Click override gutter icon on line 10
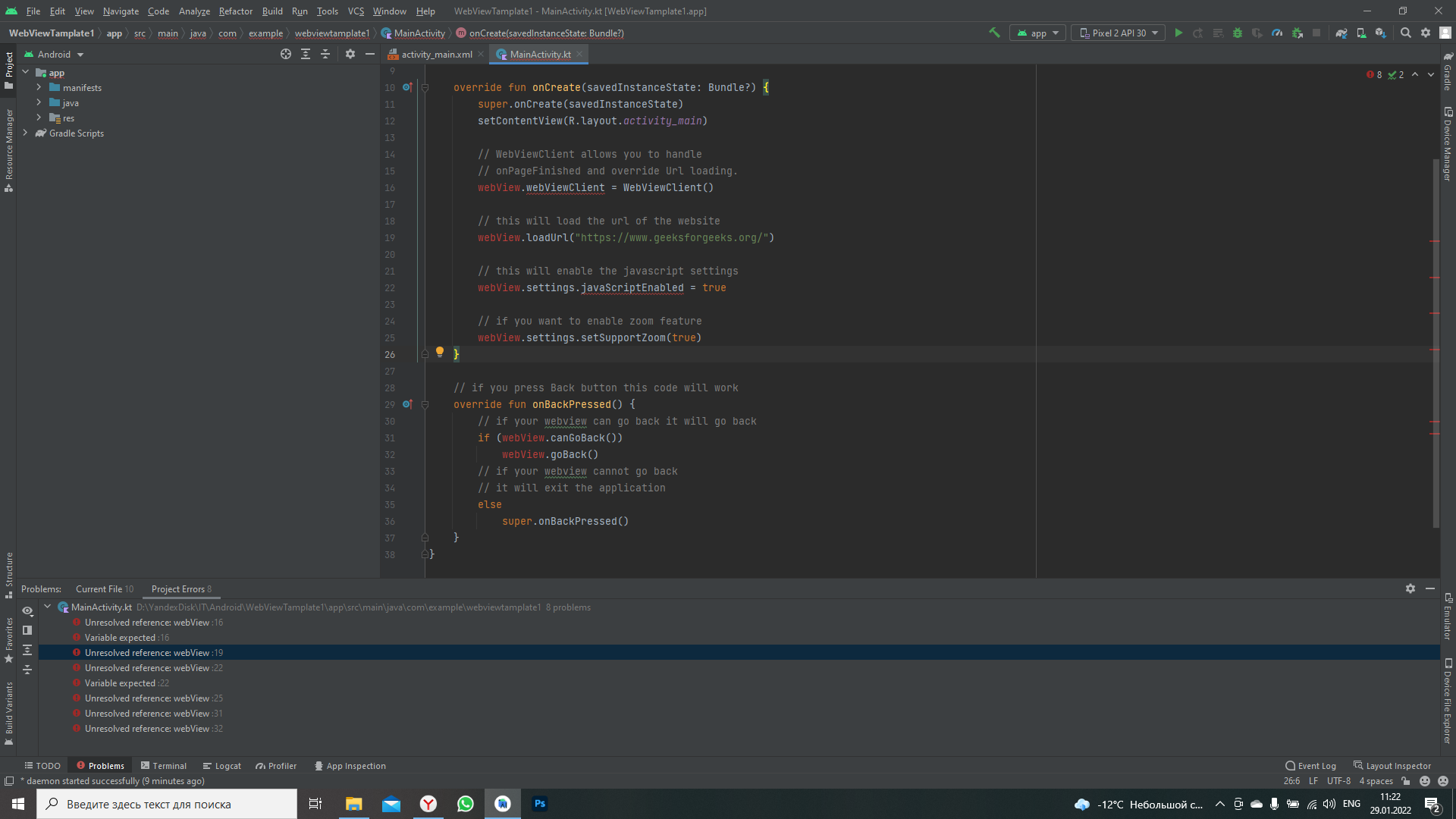1456x819 pixels. [407, 87]
